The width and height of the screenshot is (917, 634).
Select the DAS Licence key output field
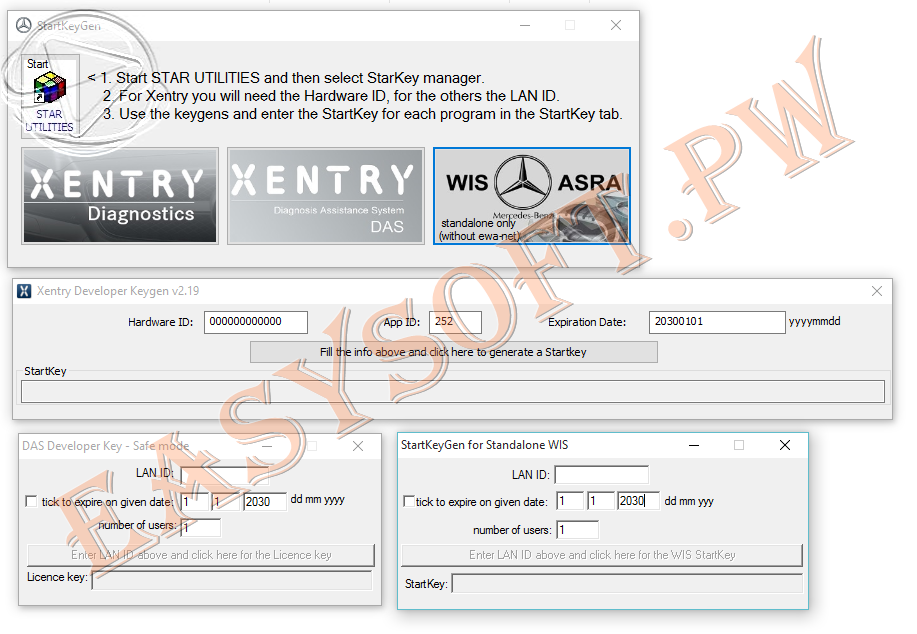(232, 580)
